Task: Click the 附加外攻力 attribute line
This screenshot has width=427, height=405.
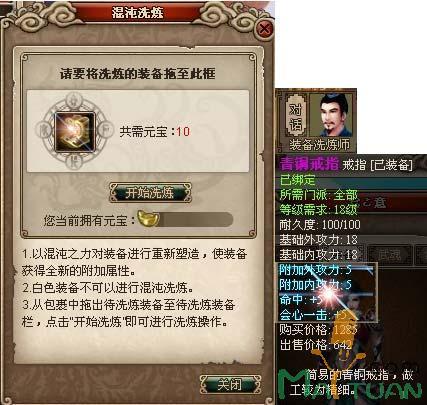Action: pyautogui.click(x=315, y=270)
